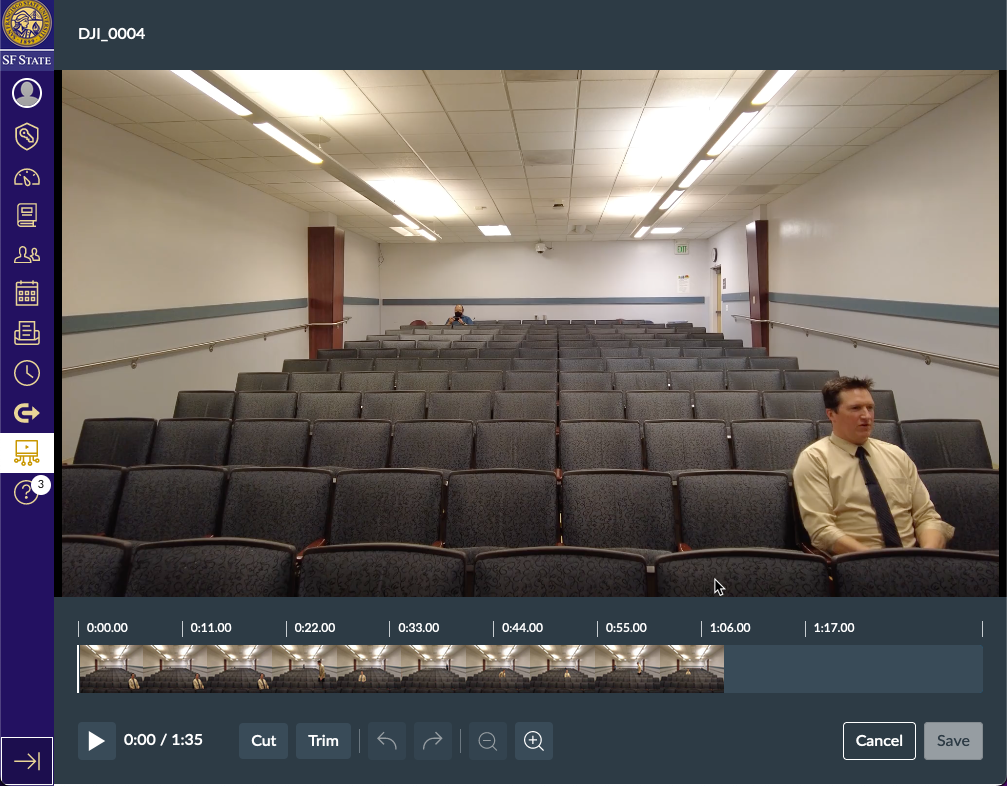The width and height of the screenshot is (1007, 786).
Task: Click the 0:44.00 timeline marker
Action: pyautogui.click(x=521, y=628)
